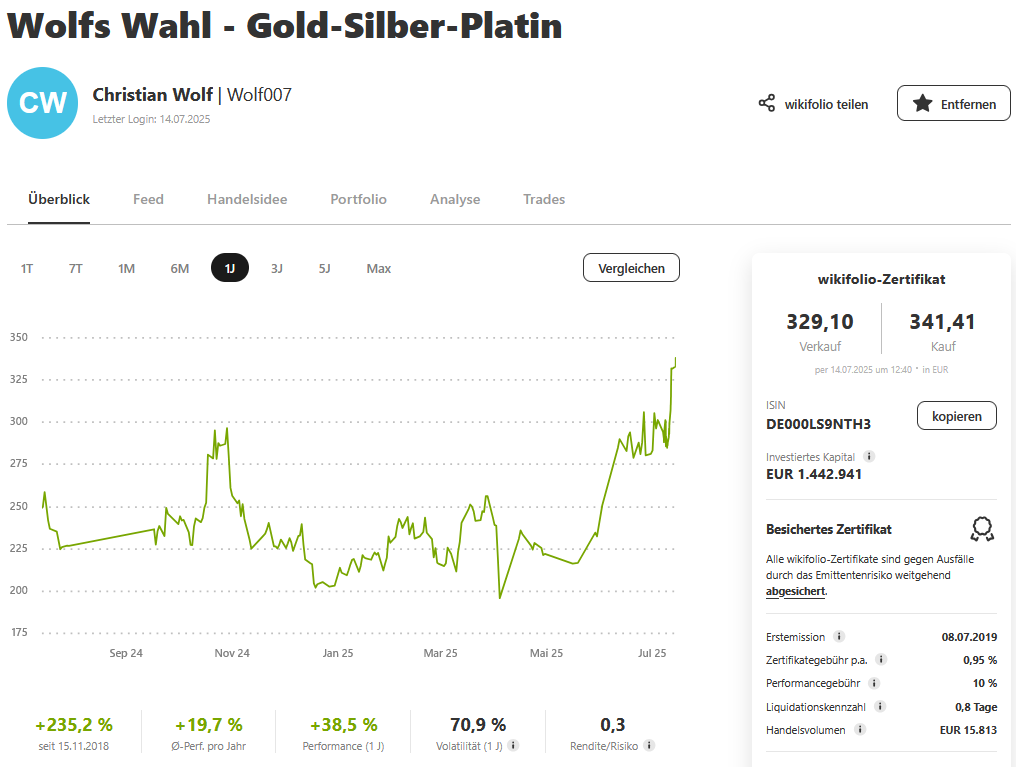Select the Max chart time range
This screenshot has width=1016, height=767.
(x=379, y=268)
